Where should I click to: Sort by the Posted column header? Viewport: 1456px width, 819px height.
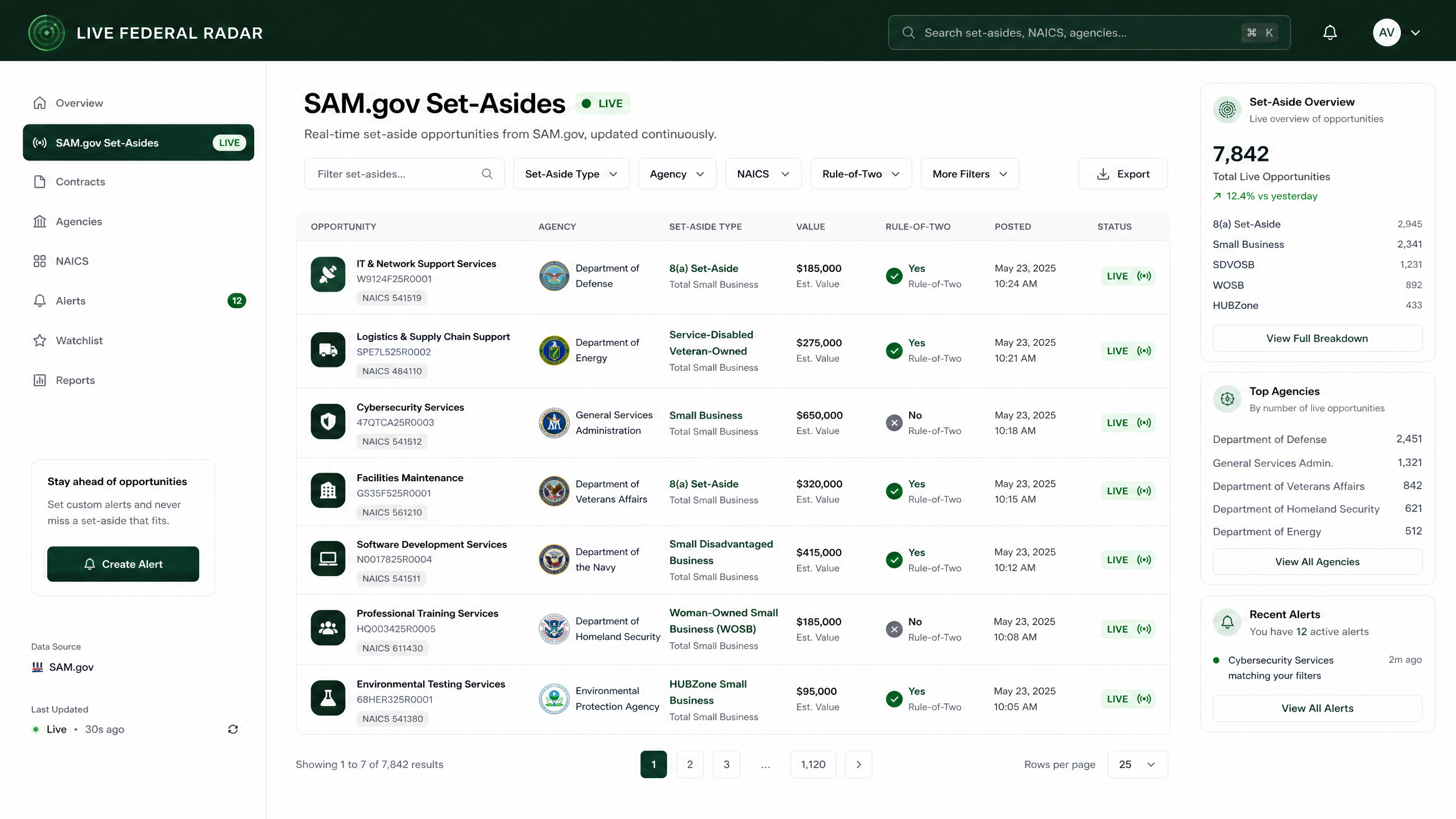1012,226
